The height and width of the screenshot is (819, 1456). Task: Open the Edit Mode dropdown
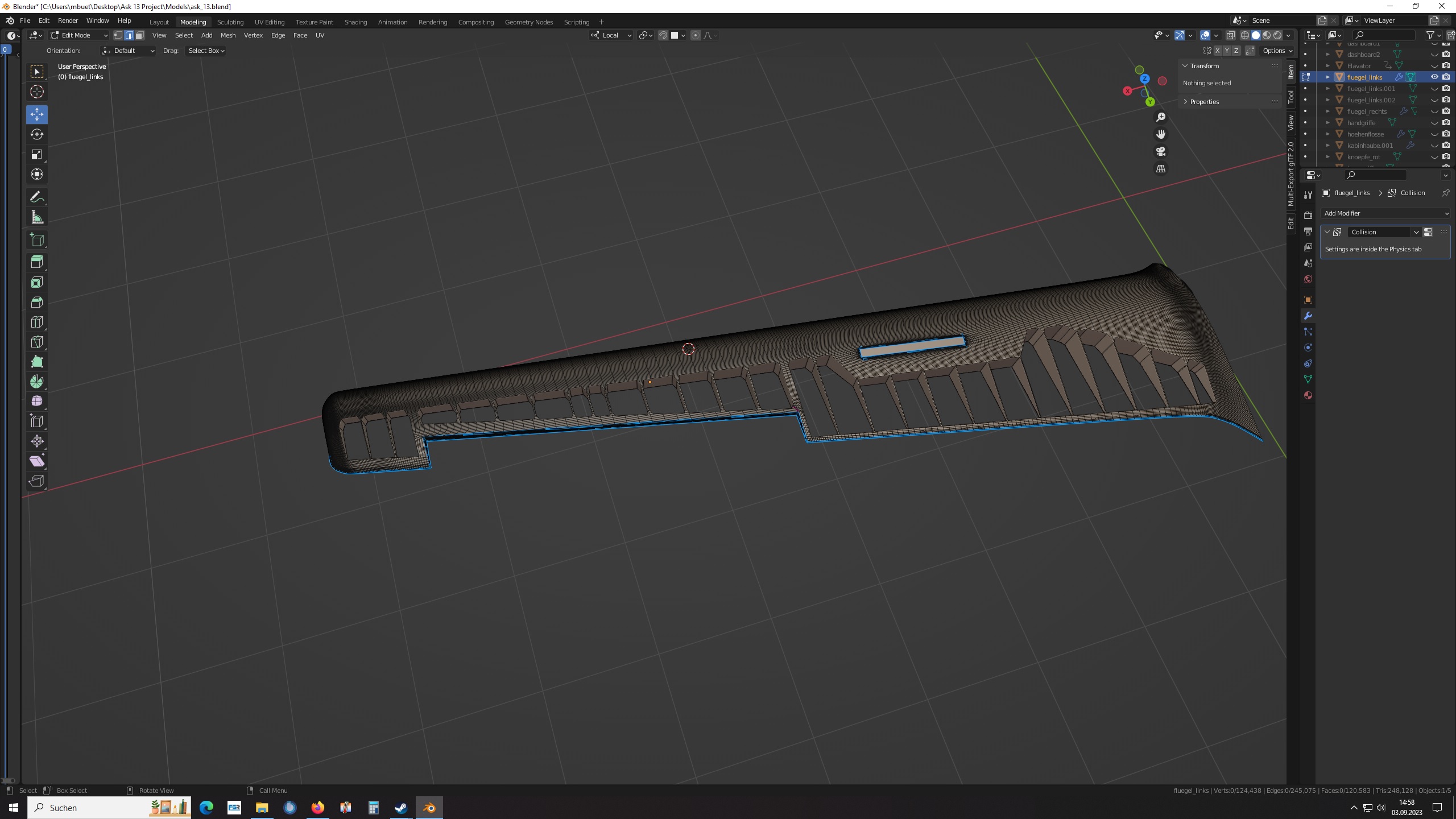[x=78, y=35]
